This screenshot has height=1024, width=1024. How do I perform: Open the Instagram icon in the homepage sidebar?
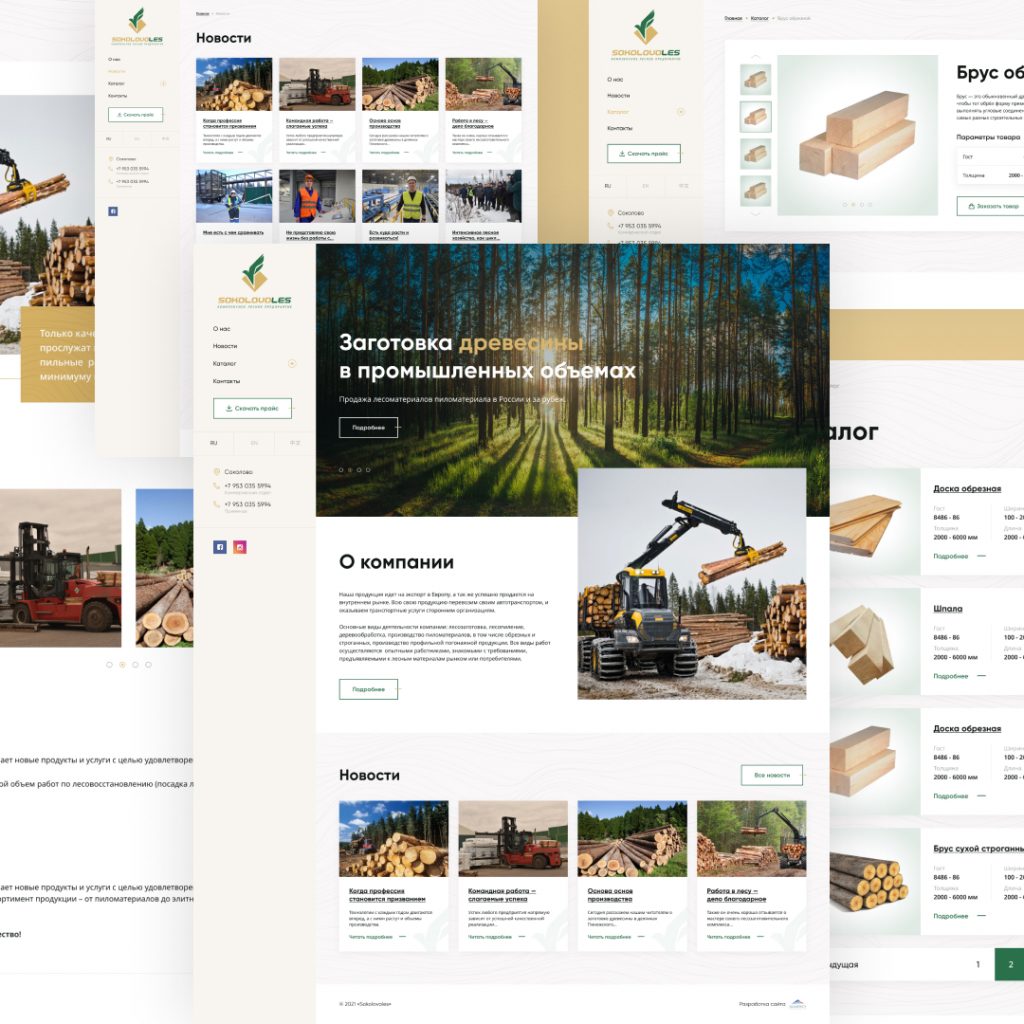(x=240, y=547)
